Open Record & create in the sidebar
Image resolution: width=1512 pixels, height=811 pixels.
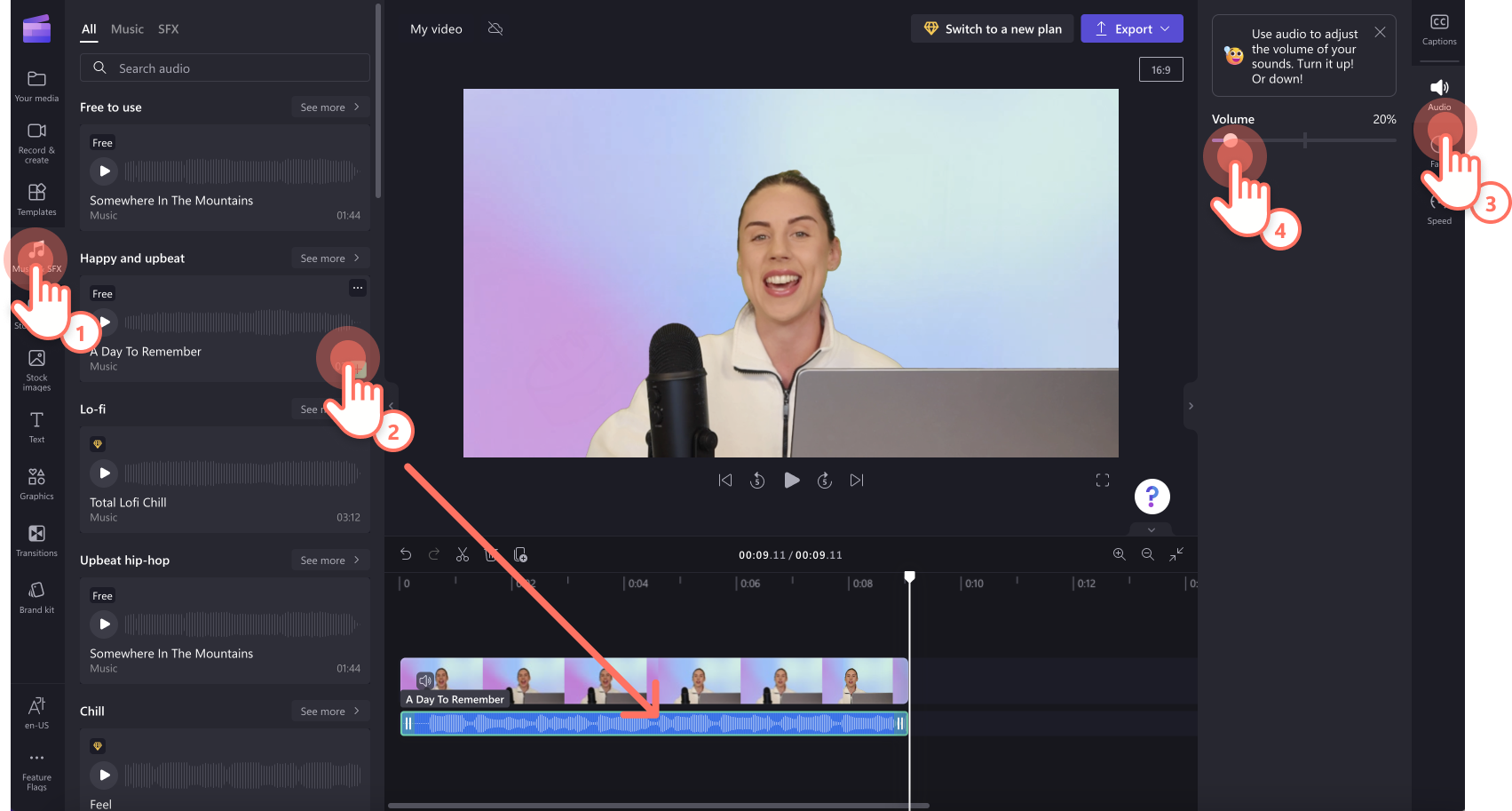tap(36, 142)
